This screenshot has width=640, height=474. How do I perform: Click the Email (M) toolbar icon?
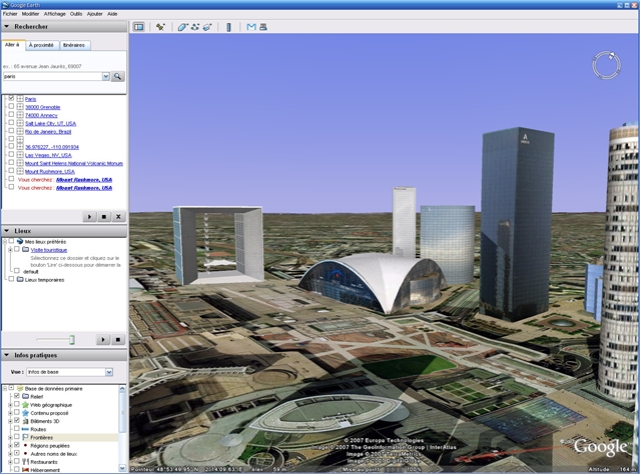click(x=251, y=27)
